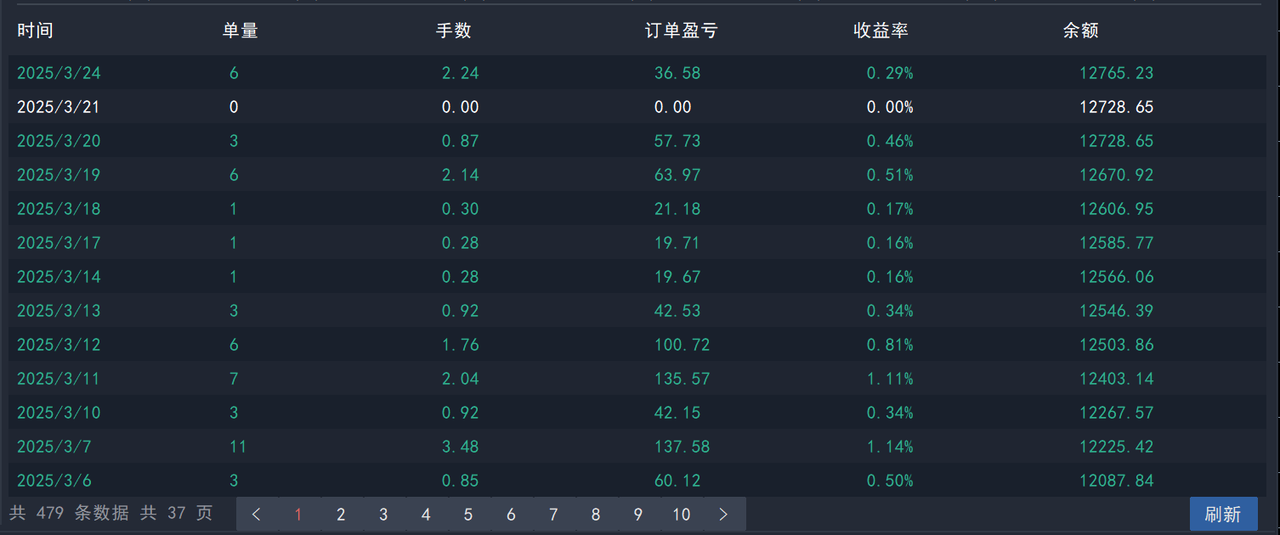Go to previous page using left chevron
Image resolution: width=1280 pixels, height=535 pixels.
(x=257, y=514)
